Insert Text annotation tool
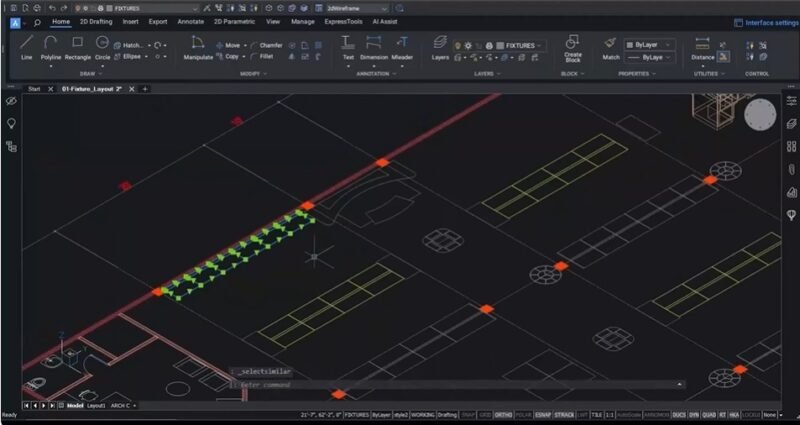This screenshot has height=425, width=800. coord(348,48)
